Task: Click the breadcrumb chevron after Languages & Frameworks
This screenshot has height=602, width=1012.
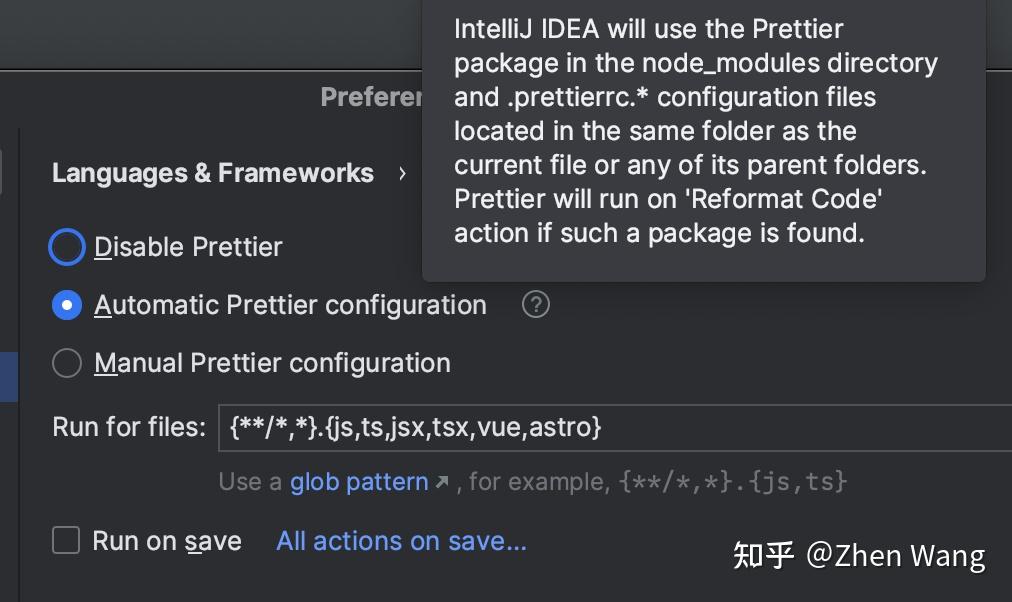Action: click(x=403, y=172)
